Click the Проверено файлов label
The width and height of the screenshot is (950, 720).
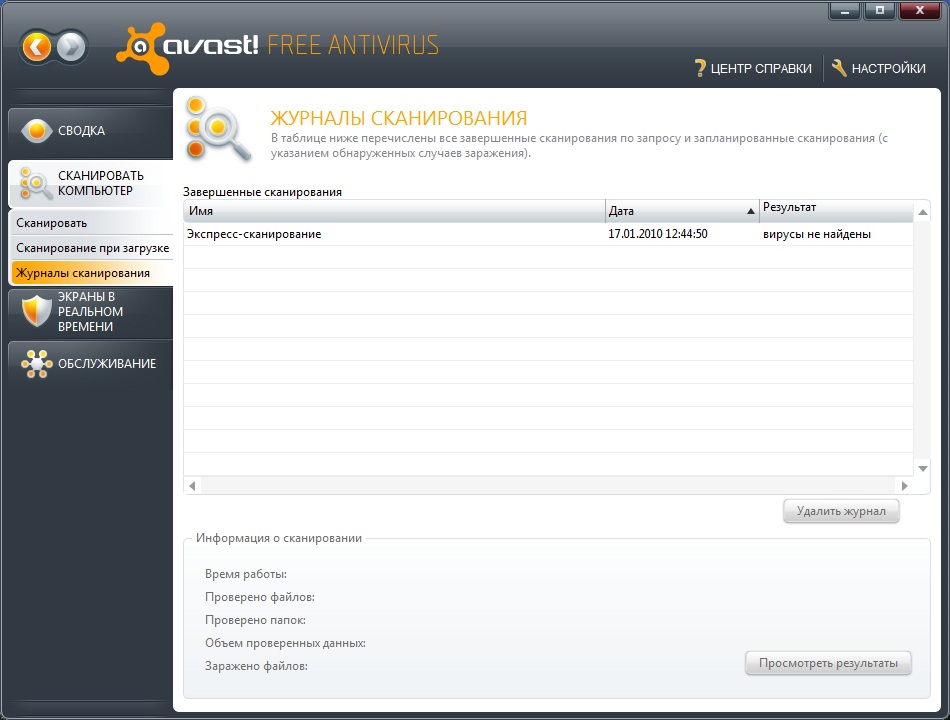tap(260, 597)
